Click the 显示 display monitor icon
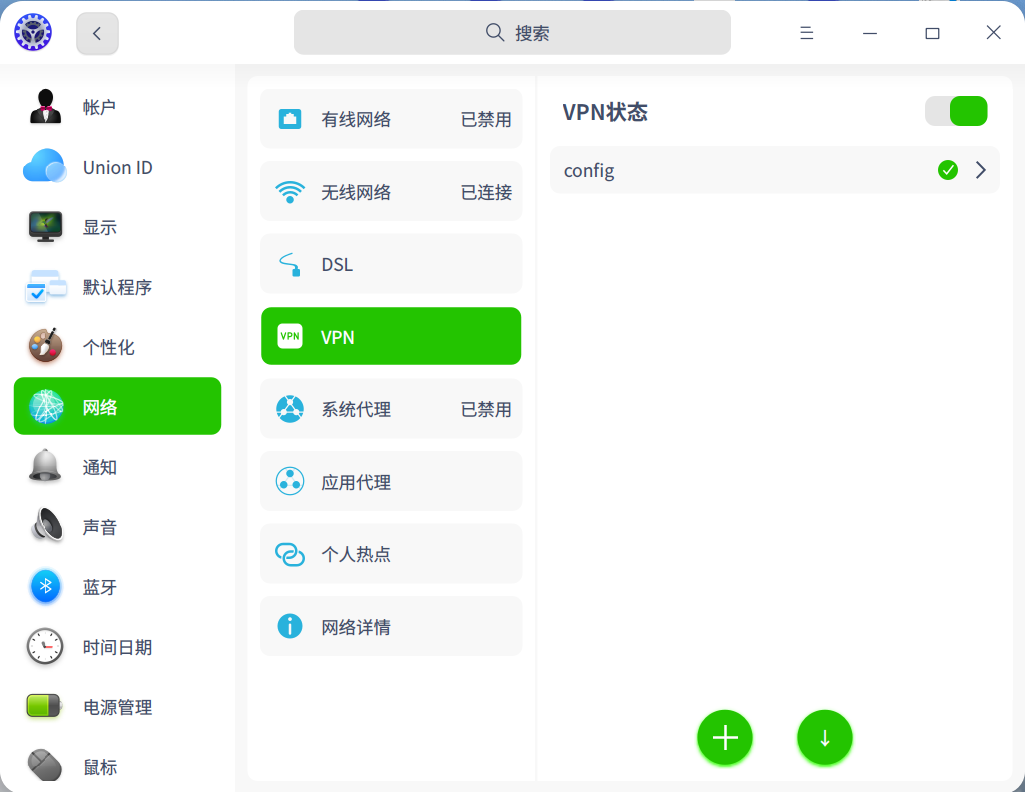 pyautogui.click(x=45, y=226)
